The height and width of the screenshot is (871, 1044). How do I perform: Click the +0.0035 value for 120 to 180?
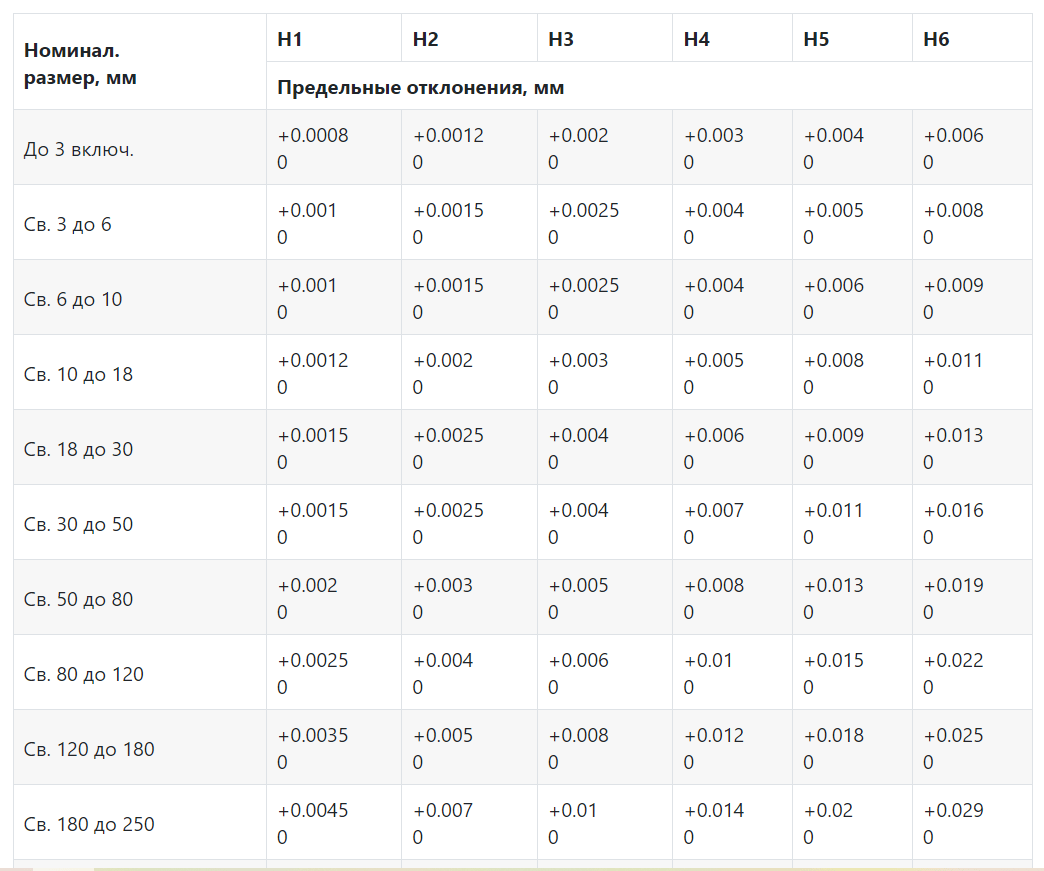(x=313, y=736)
